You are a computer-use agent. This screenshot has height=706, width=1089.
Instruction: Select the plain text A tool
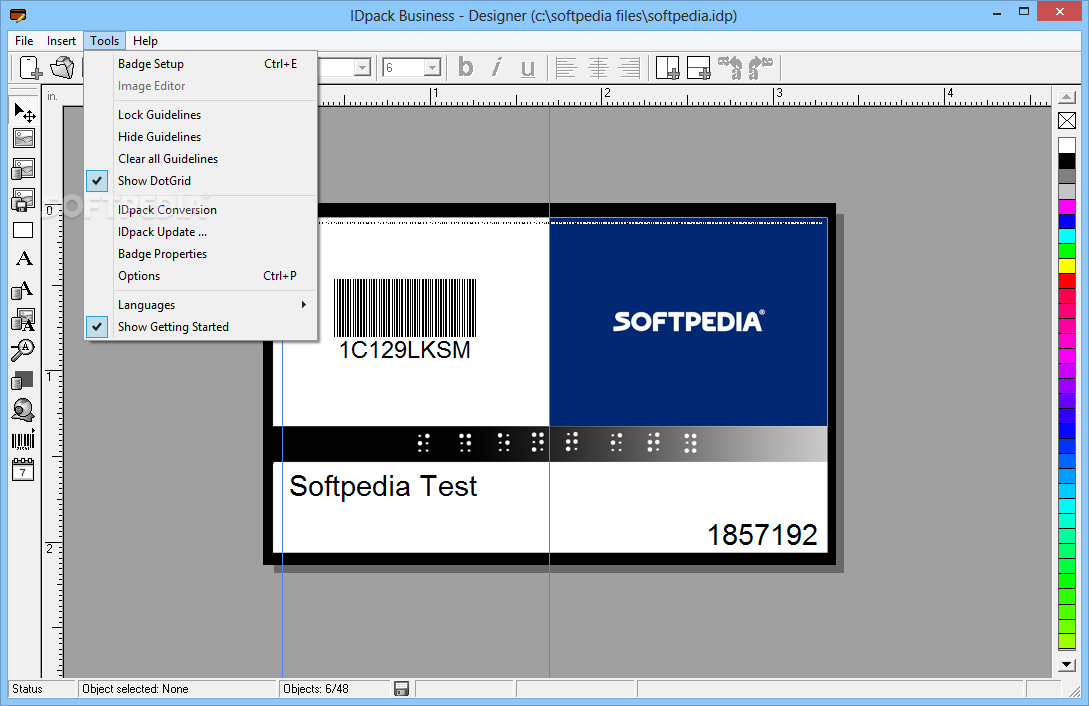pyautogui.click(x=24, y=259)
